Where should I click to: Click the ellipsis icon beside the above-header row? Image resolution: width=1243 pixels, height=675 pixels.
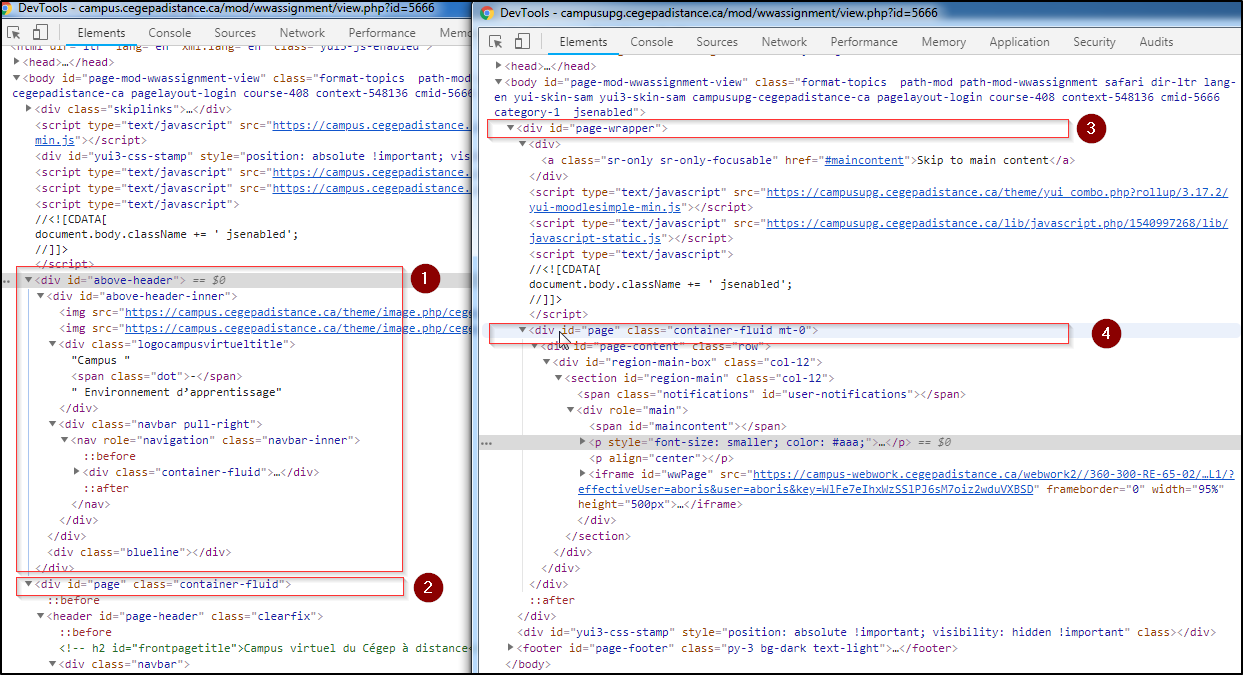pyautogui.click(x=8, y=281)
